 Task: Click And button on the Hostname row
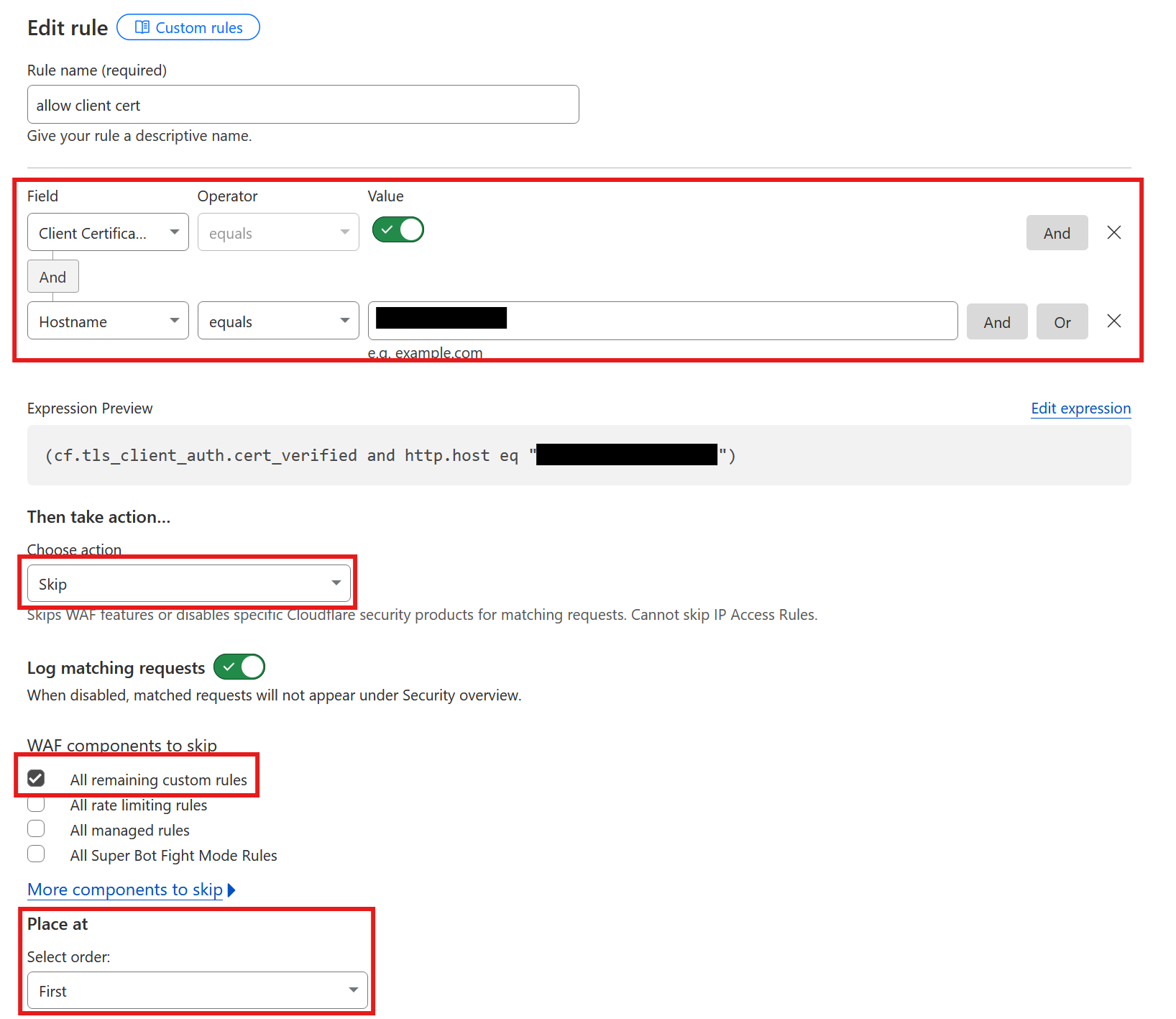(996, 321)
